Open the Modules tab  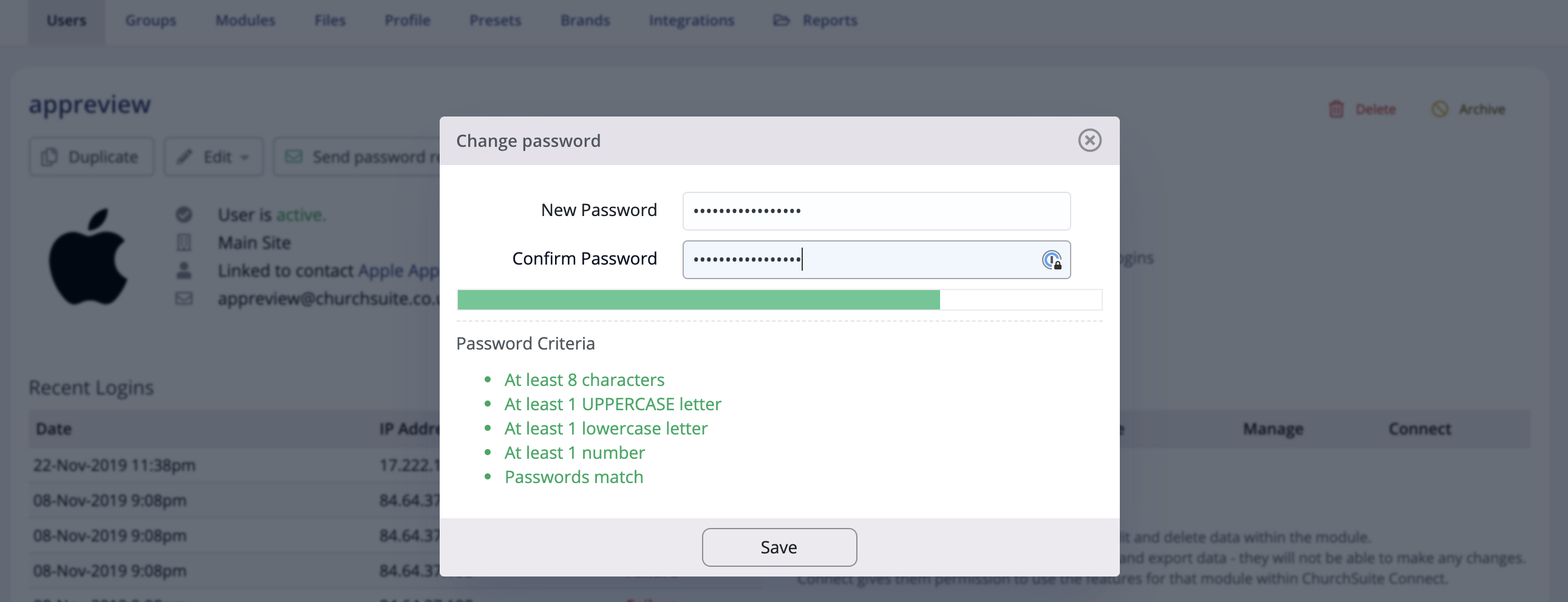tap(245, 21)
